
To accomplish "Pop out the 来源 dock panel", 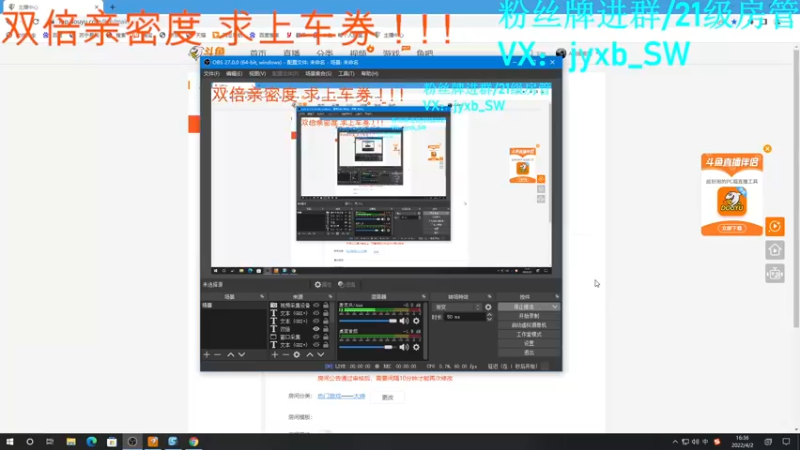I will coord(330,296).
